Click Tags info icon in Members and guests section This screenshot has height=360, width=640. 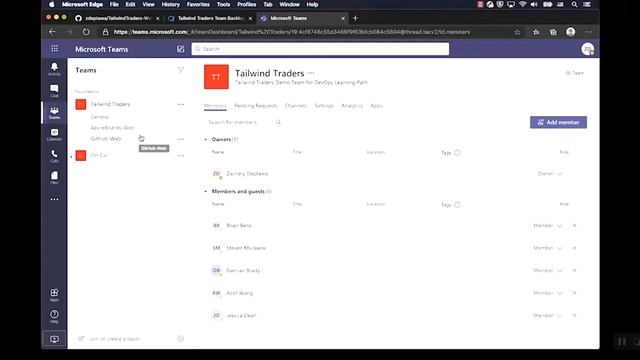457,204
